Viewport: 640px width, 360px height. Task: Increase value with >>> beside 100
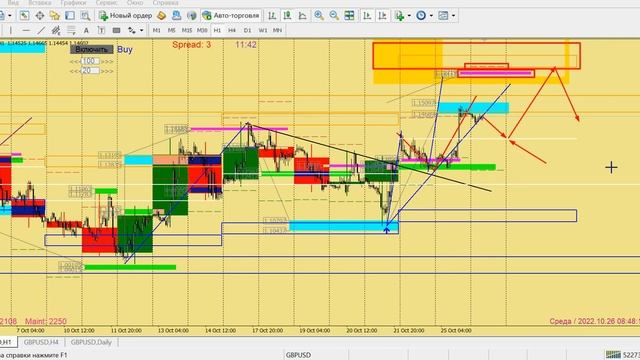tap(107, 61)
